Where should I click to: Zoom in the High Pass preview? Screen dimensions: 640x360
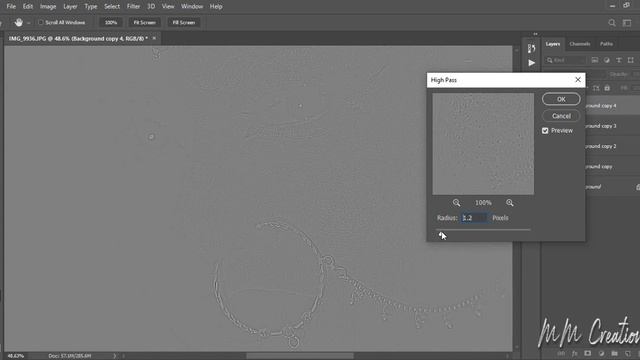(510, 203)
